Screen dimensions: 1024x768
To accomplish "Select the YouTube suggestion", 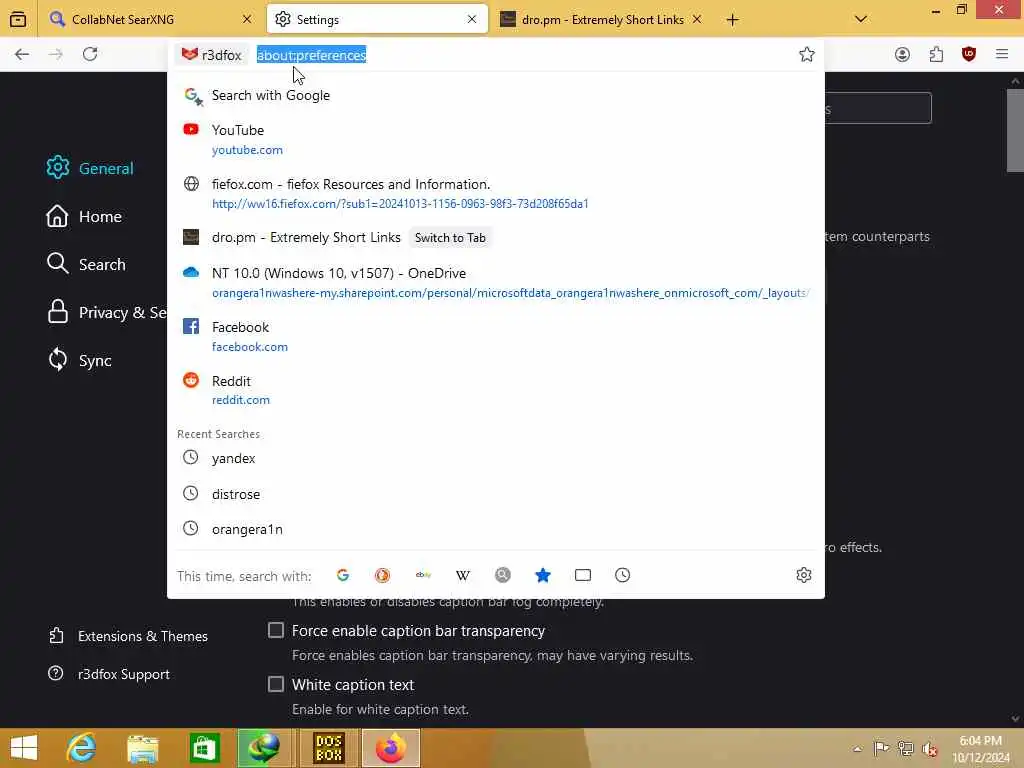I will [x=496, y=139].
